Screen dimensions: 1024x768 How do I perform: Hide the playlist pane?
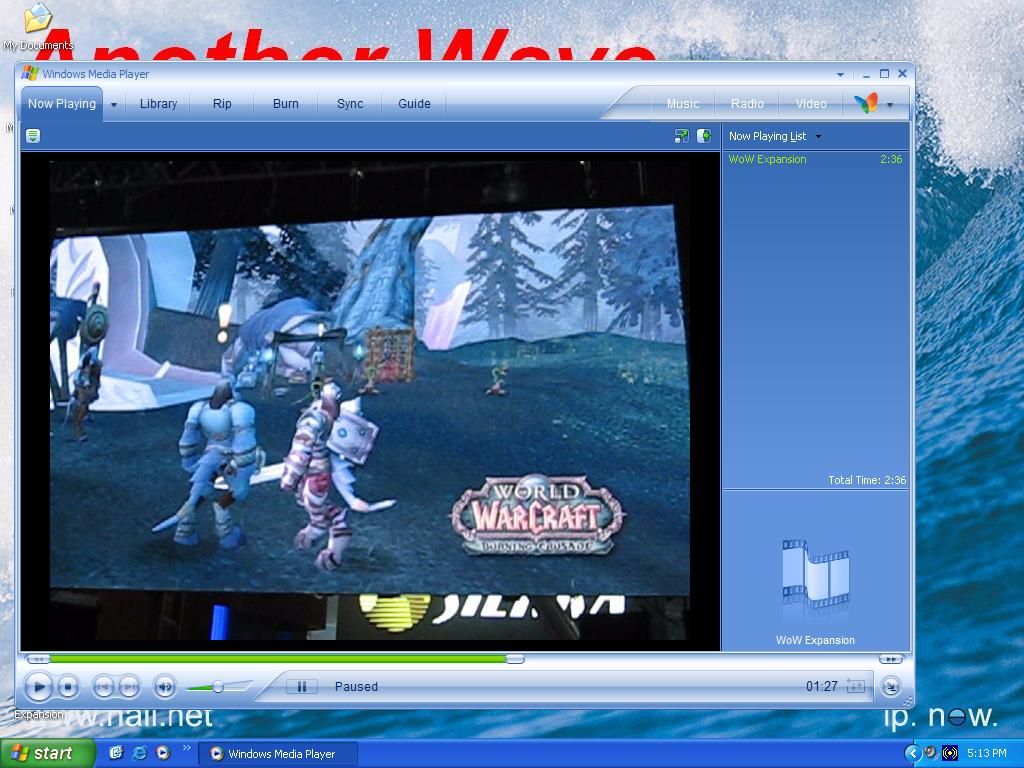pyautogui.click(x=704, y=136)
